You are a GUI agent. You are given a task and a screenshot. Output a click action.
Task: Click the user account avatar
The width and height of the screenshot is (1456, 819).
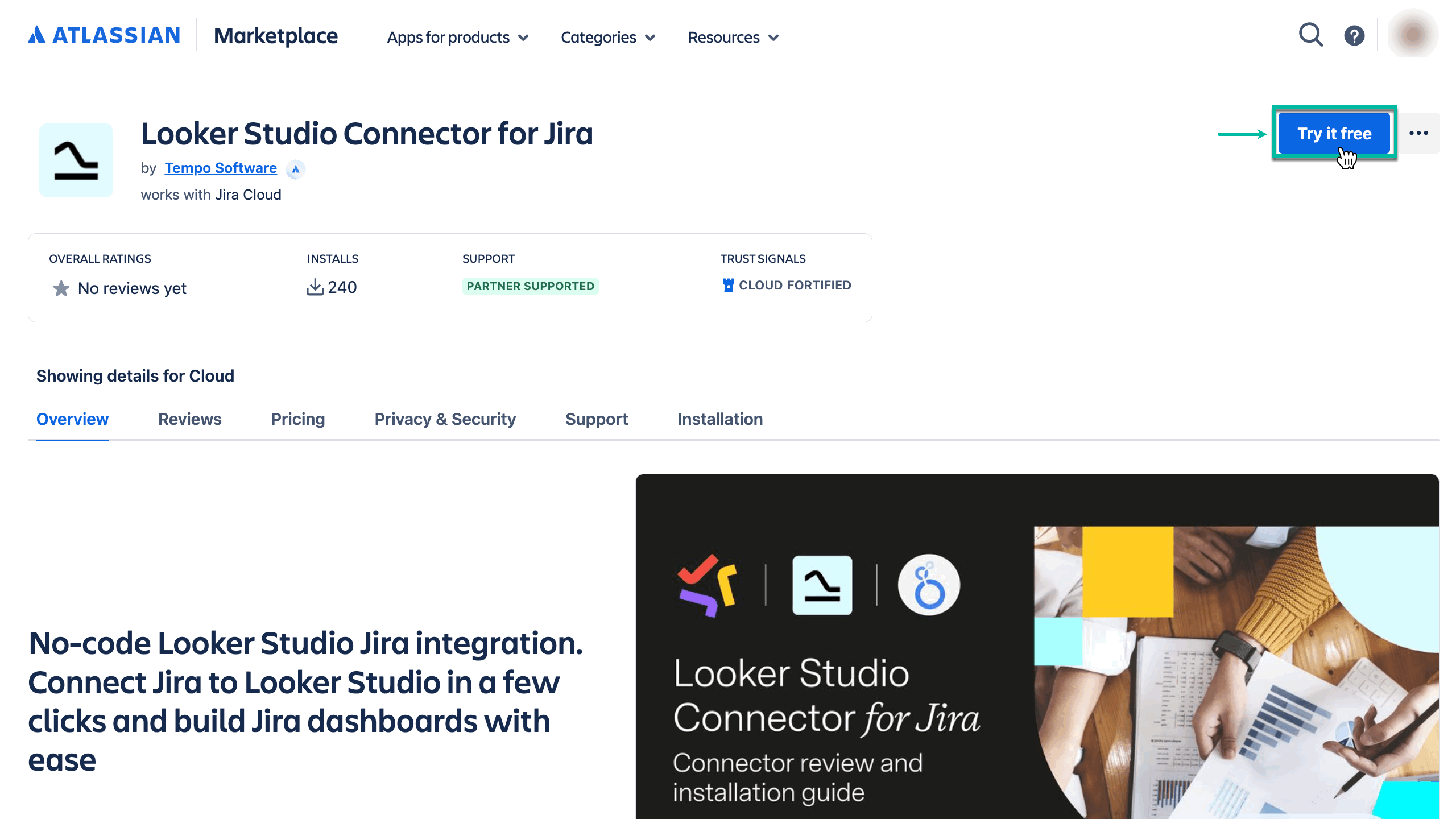coord(1412,34)
